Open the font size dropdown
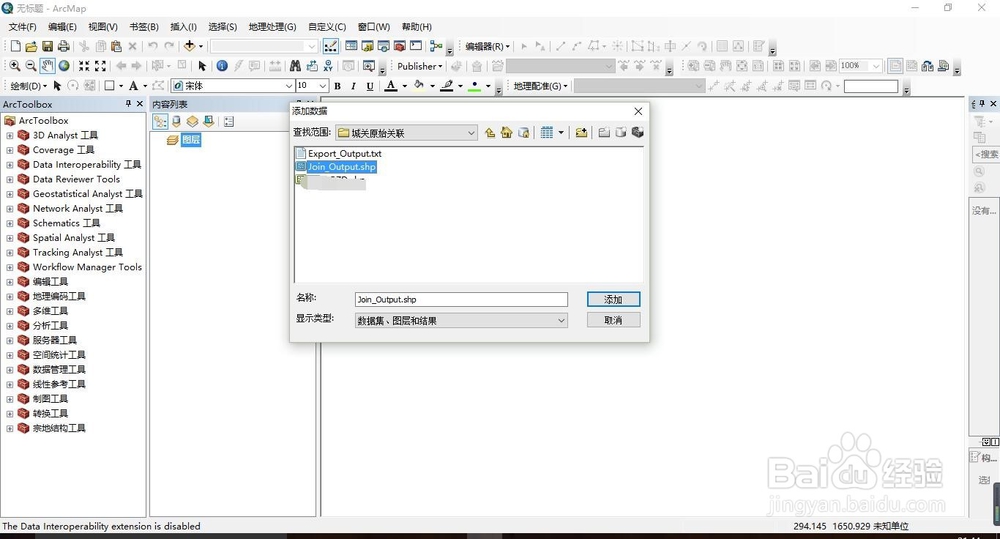Screen dimensions: 1000x539 [x=323, y=85]
